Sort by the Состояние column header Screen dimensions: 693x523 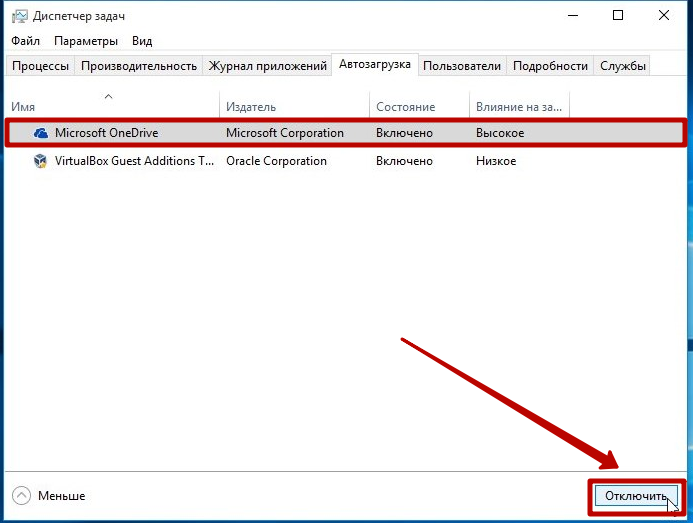pyautogui.click(x=419, y=106)
